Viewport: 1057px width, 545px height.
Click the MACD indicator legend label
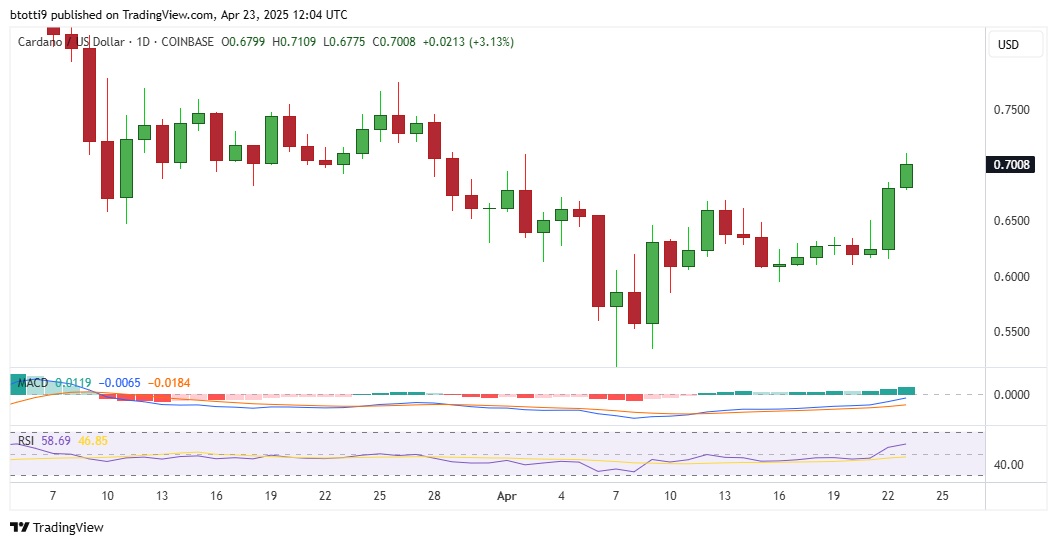tap(33, 382)
